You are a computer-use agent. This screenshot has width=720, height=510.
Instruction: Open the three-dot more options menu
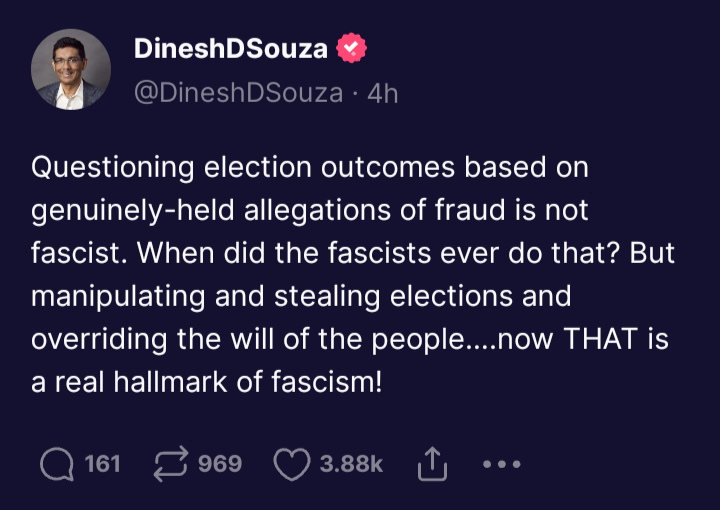click(501, 464)
